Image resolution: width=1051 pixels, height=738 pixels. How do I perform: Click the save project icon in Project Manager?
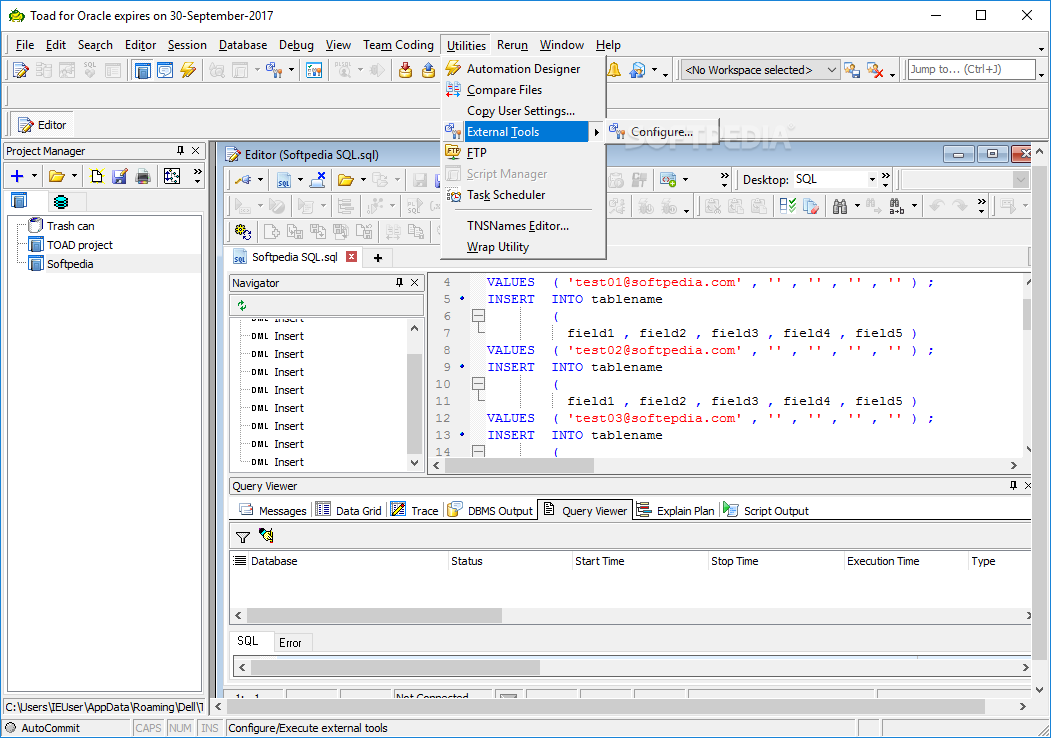(x=119, y=176)
